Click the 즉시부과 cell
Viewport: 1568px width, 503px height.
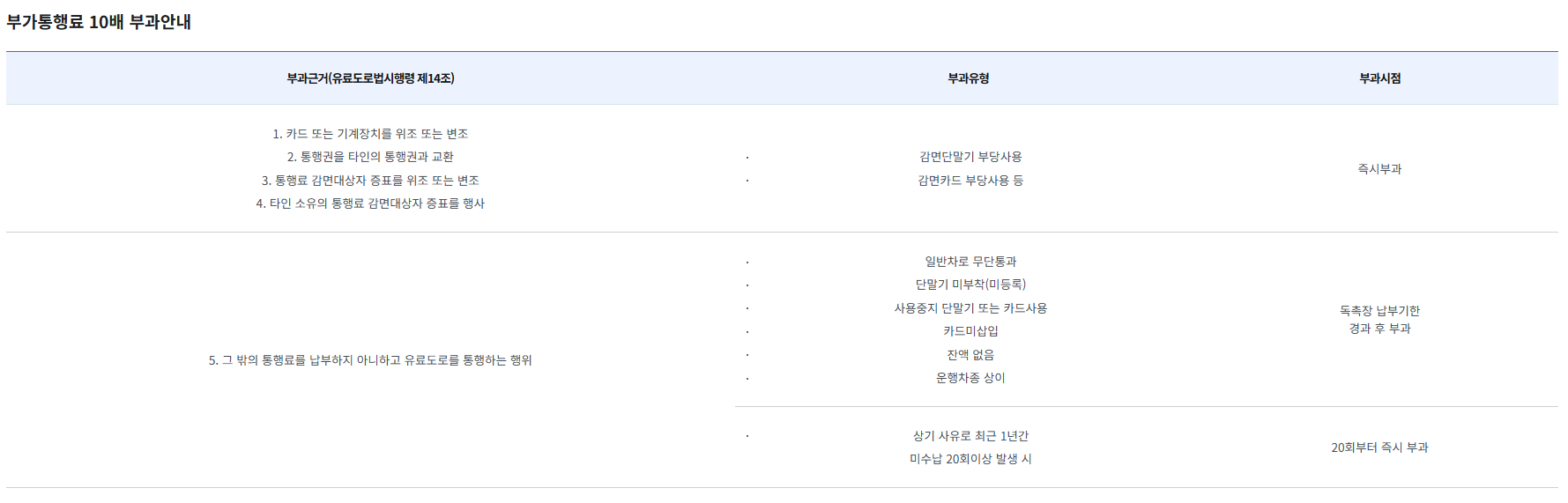point(1379,169)
